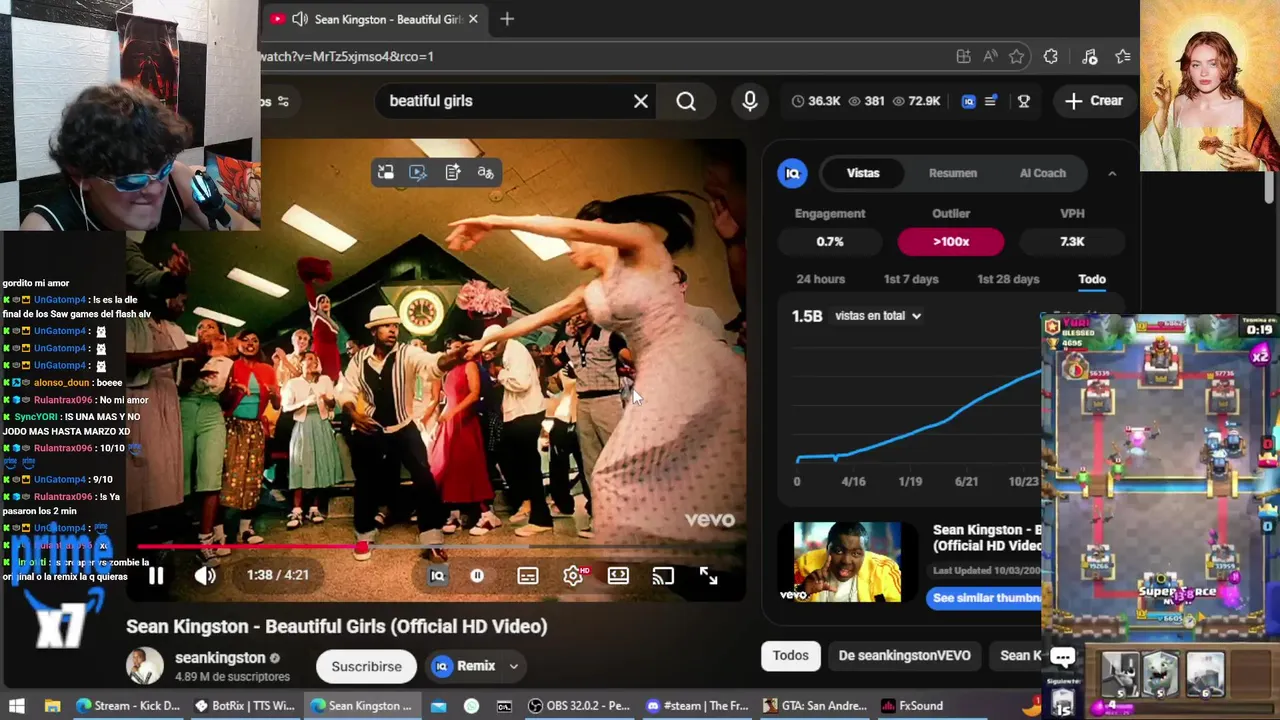
Task: Select the 1st 7 days range
Action: pyautogui.click(x=911, y=279)
